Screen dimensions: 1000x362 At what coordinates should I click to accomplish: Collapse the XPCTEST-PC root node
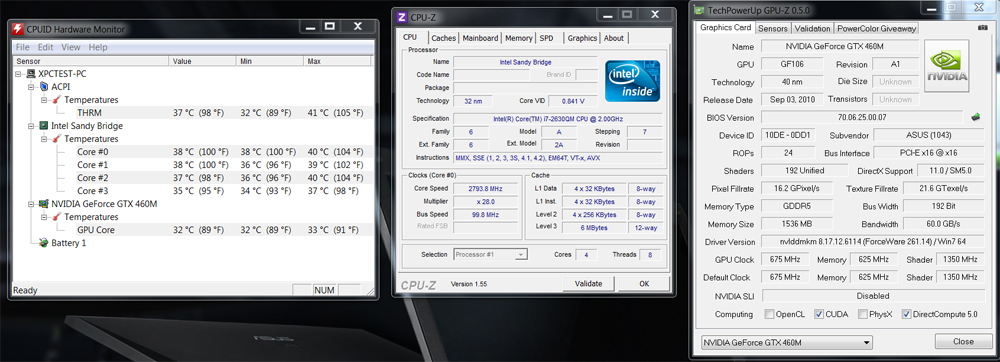(18, 74)
